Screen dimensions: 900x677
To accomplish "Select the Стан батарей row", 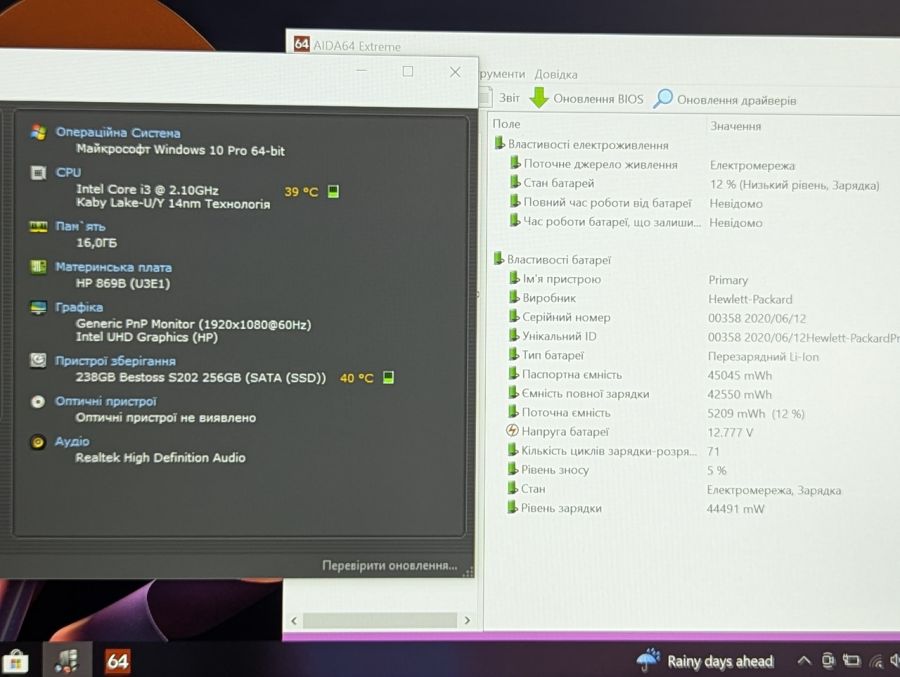I will click(x=695, y=184).
